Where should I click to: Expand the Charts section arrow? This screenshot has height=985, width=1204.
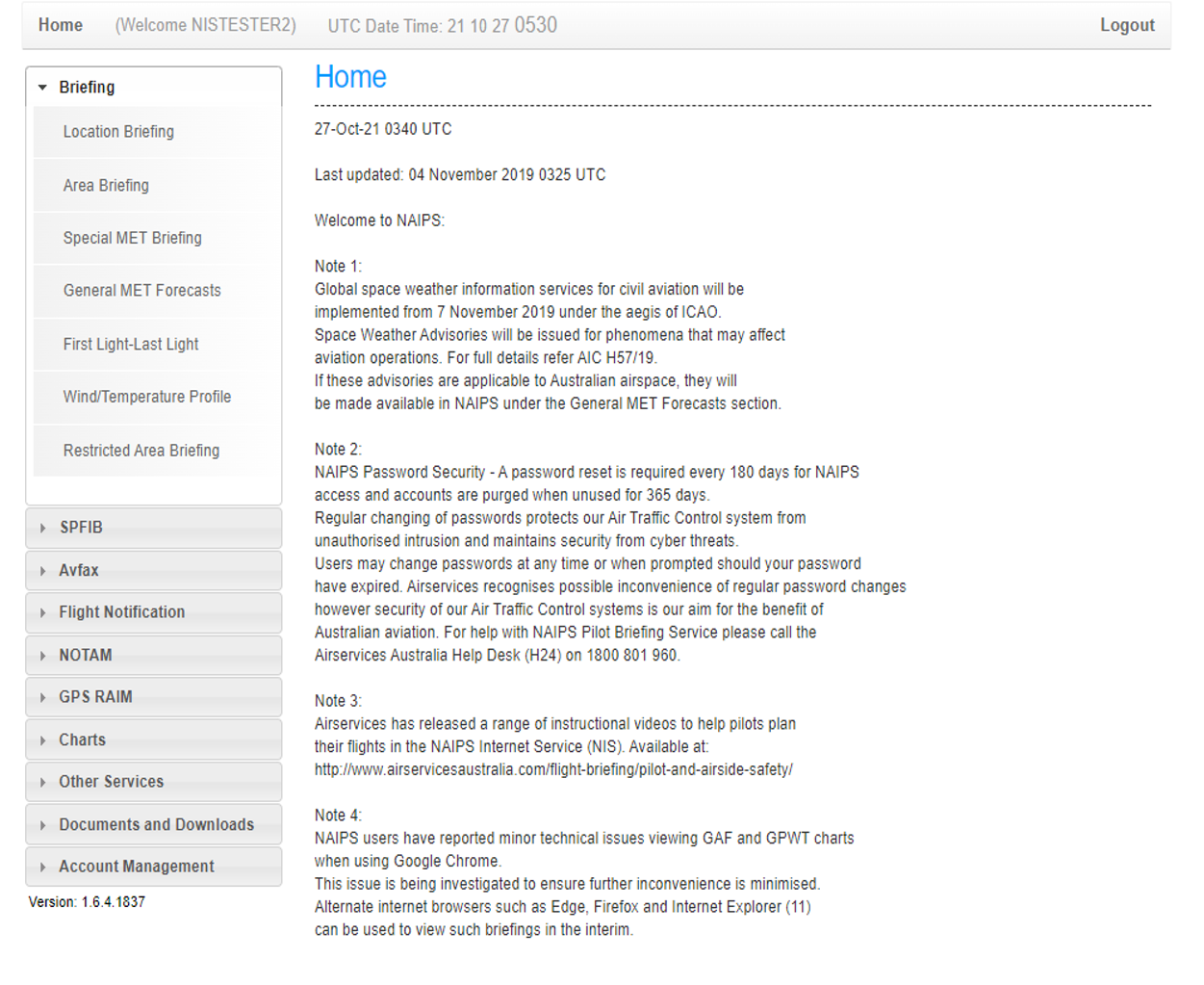42,740
